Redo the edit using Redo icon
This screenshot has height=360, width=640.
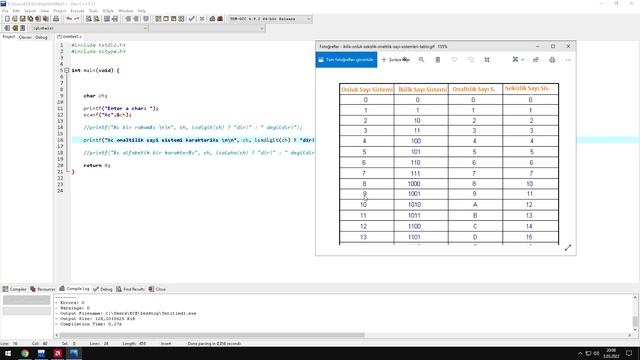coord(76,19)
